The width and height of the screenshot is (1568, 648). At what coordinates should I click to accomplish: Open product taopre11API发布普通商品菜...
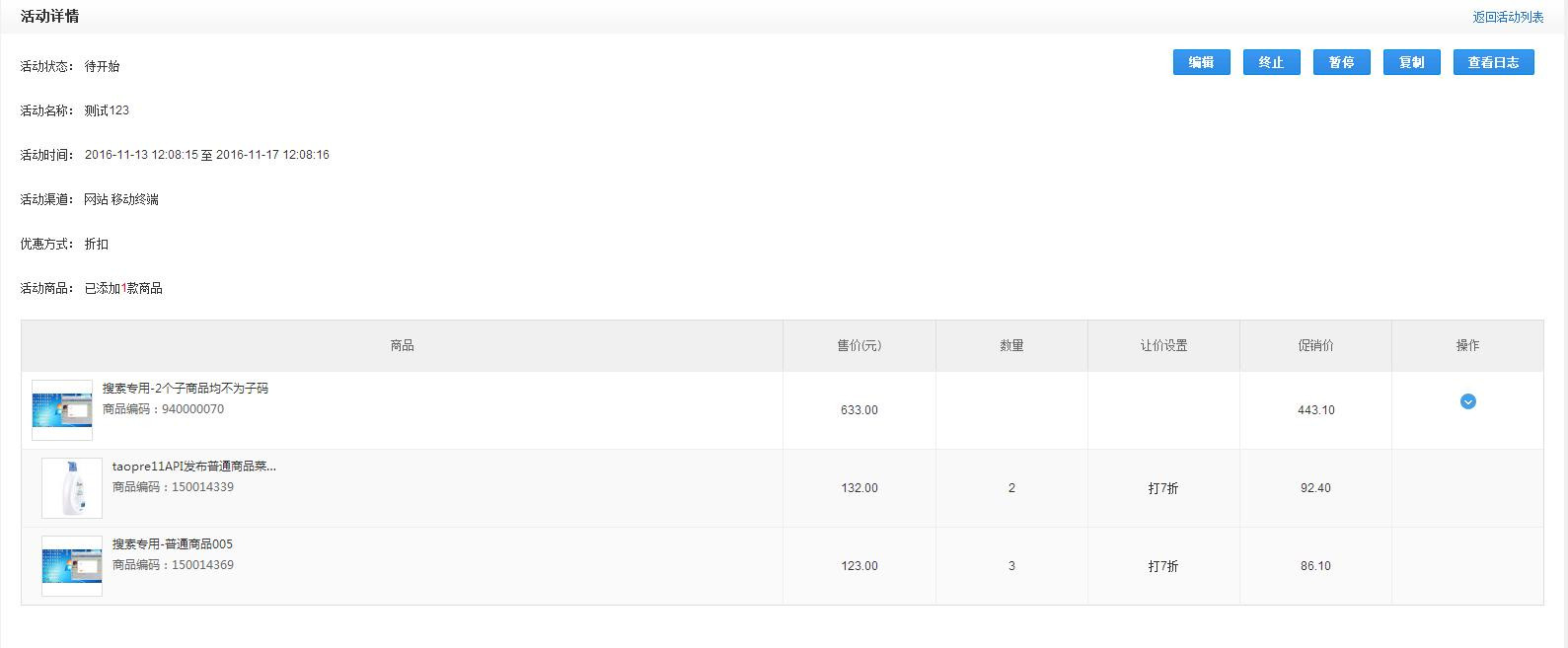[194, 467]
